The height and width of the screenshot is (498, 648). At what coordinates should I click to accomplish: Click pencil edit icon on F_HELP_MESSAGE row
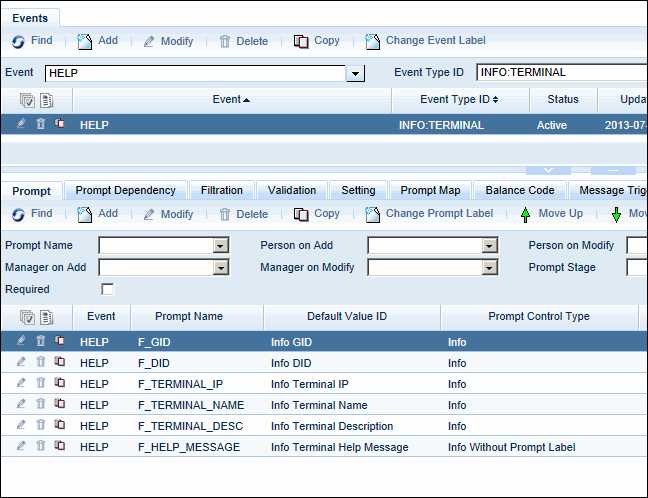[22, 446]
